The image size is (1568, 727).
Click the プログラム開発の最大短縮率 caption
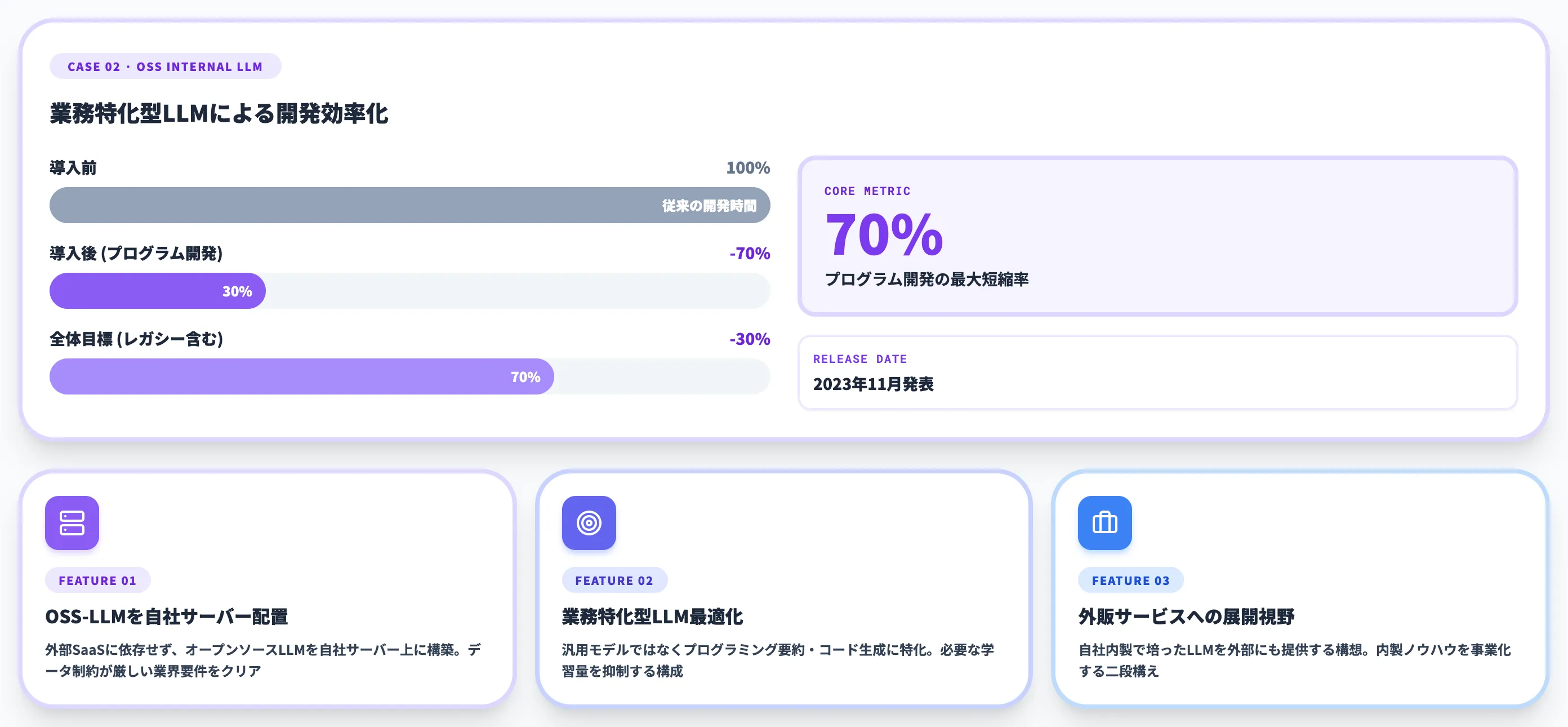[926, 280]
